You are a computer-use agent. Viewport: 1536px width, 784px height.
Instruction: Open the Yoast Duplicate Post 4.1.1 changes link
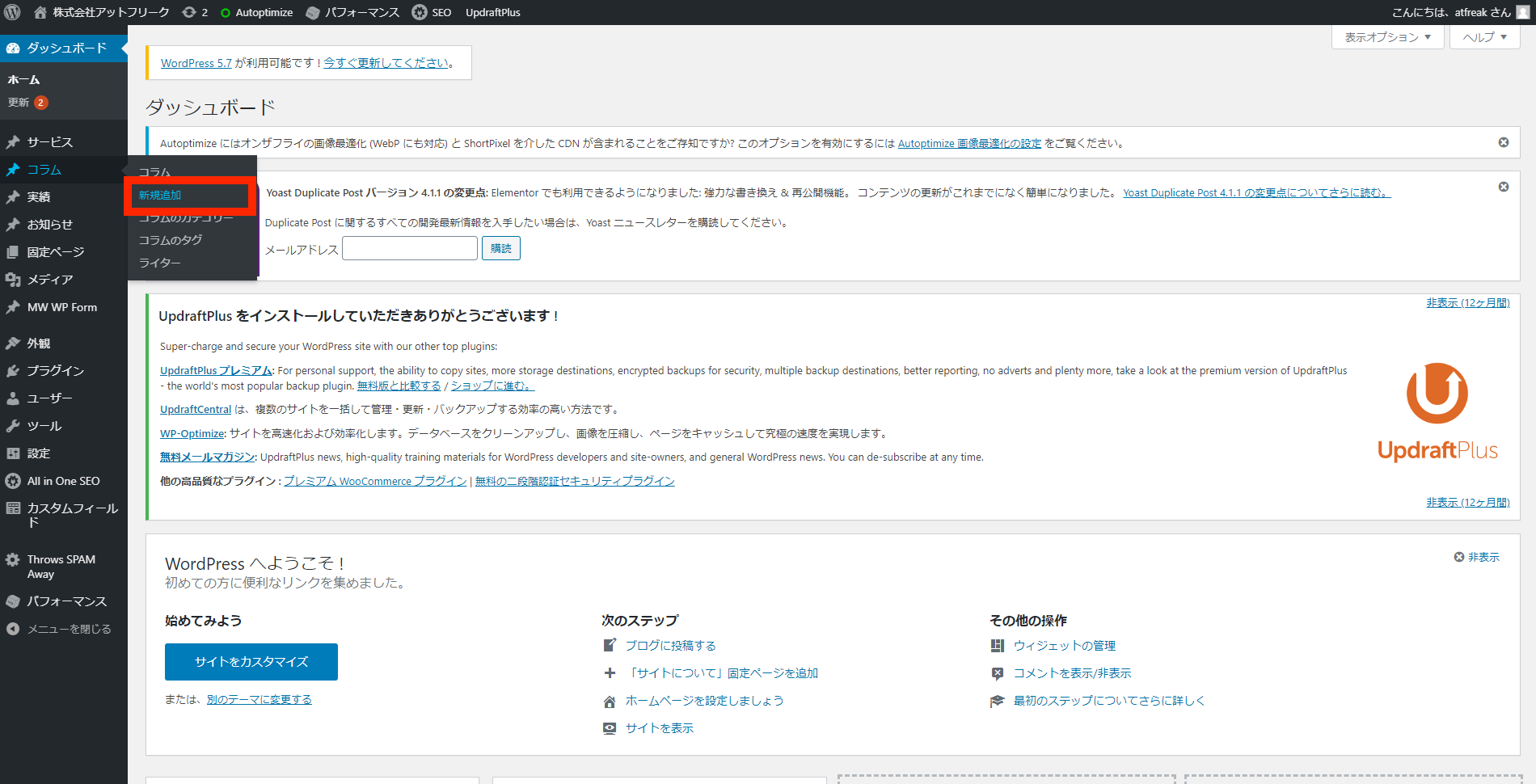(1256, 192)
